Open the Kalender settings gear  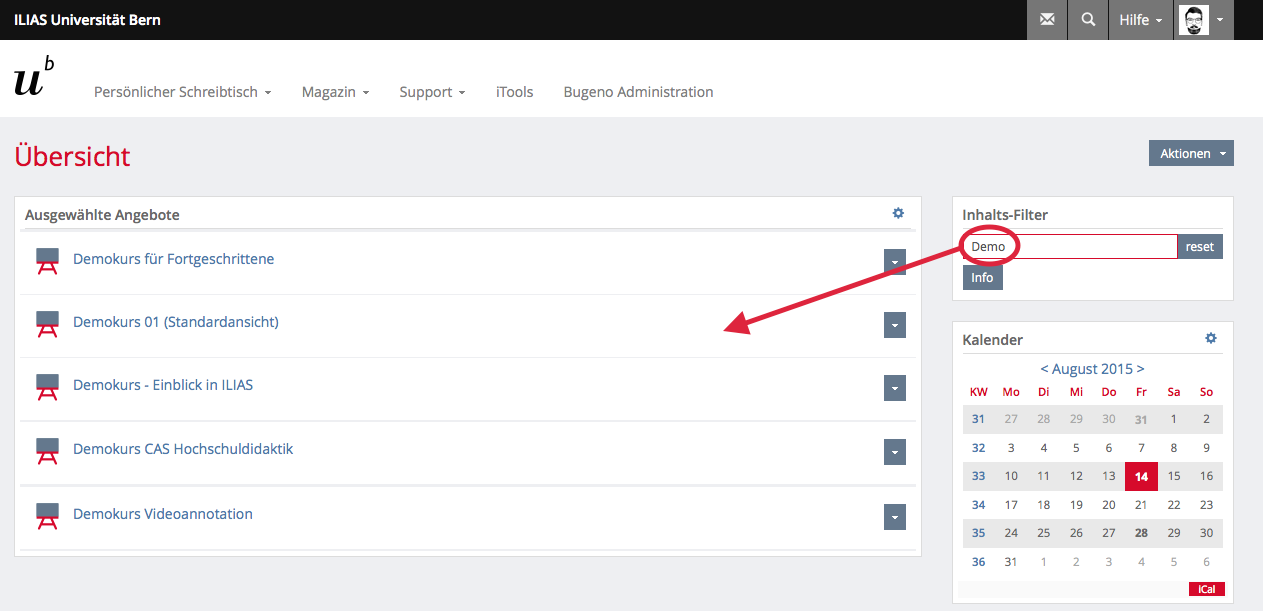coord(1211,339)
